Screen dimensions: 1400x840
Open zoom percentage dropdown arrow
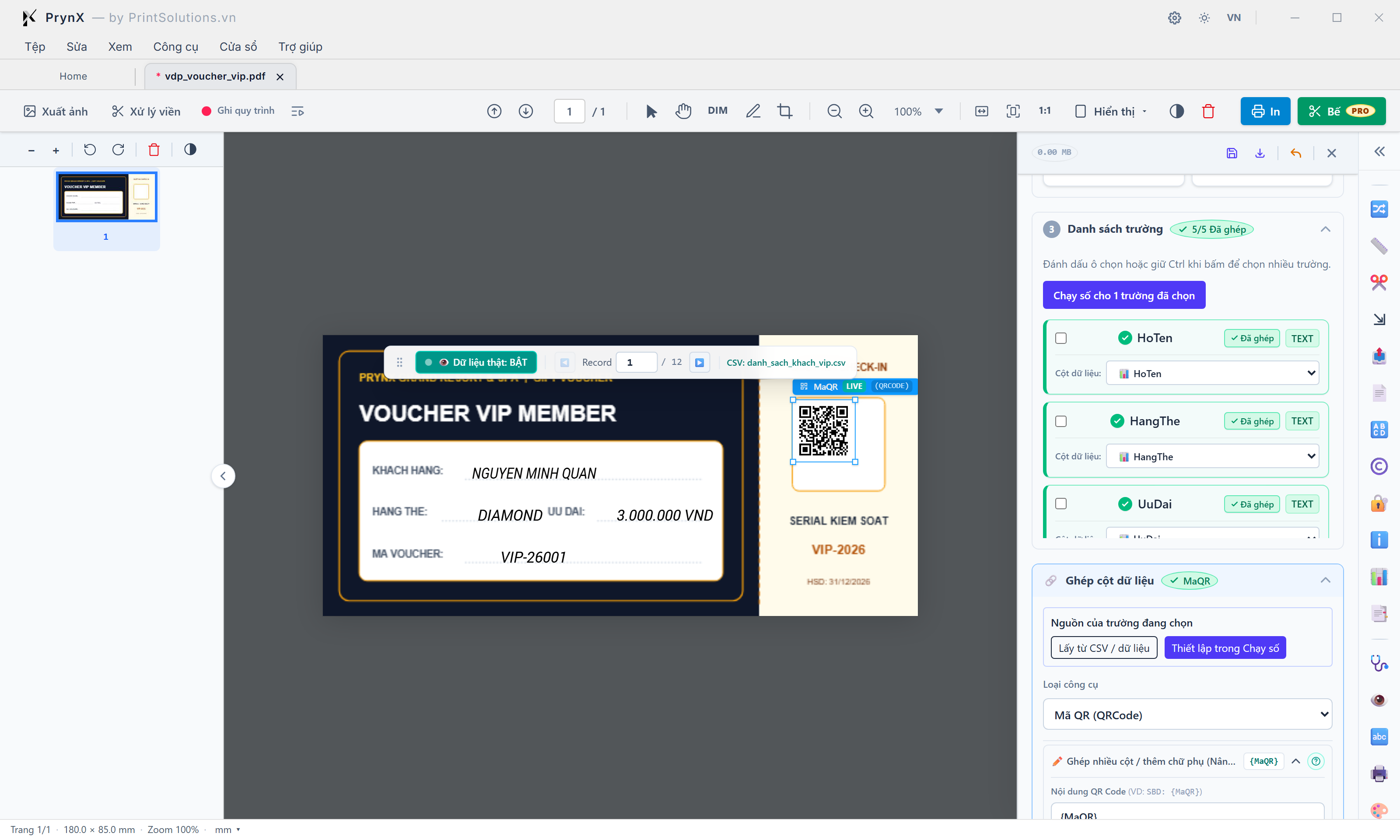click(939, 111)
